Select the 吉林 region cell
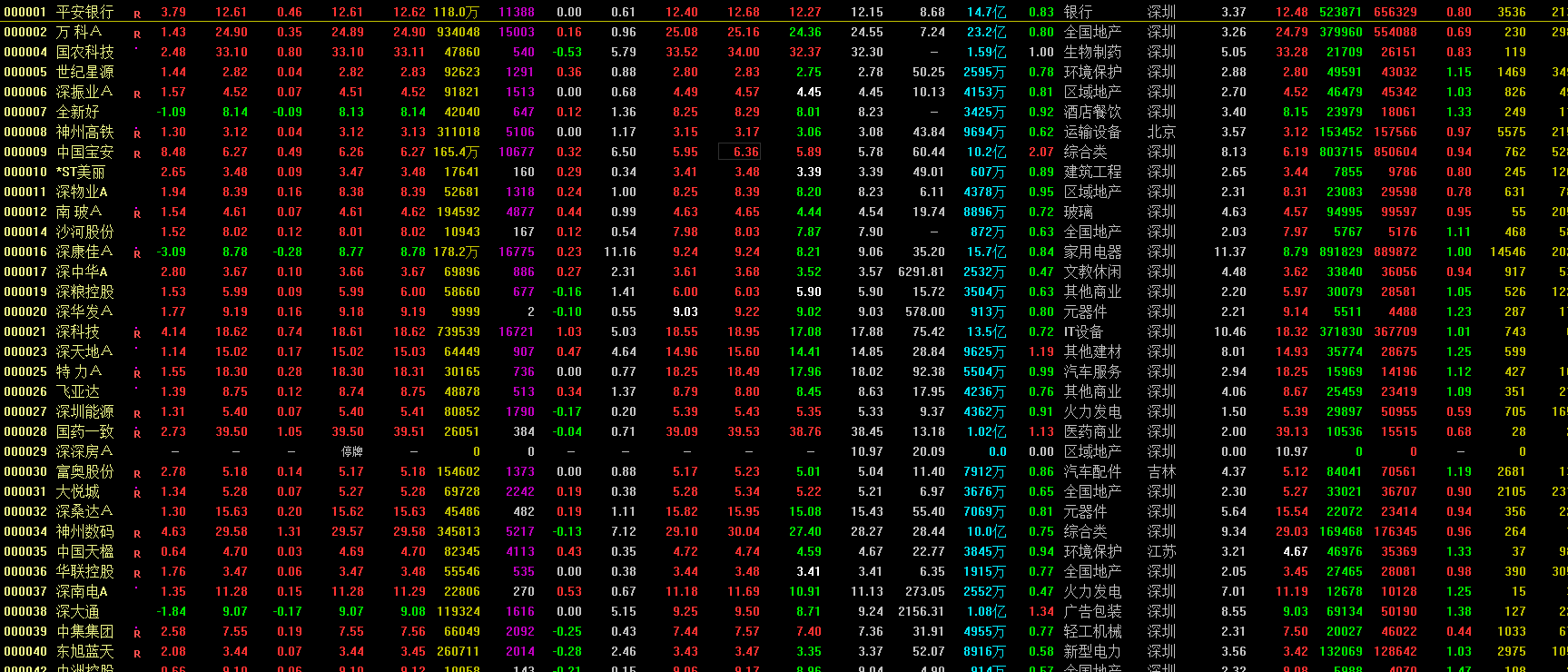 [x=1161, y=471]
